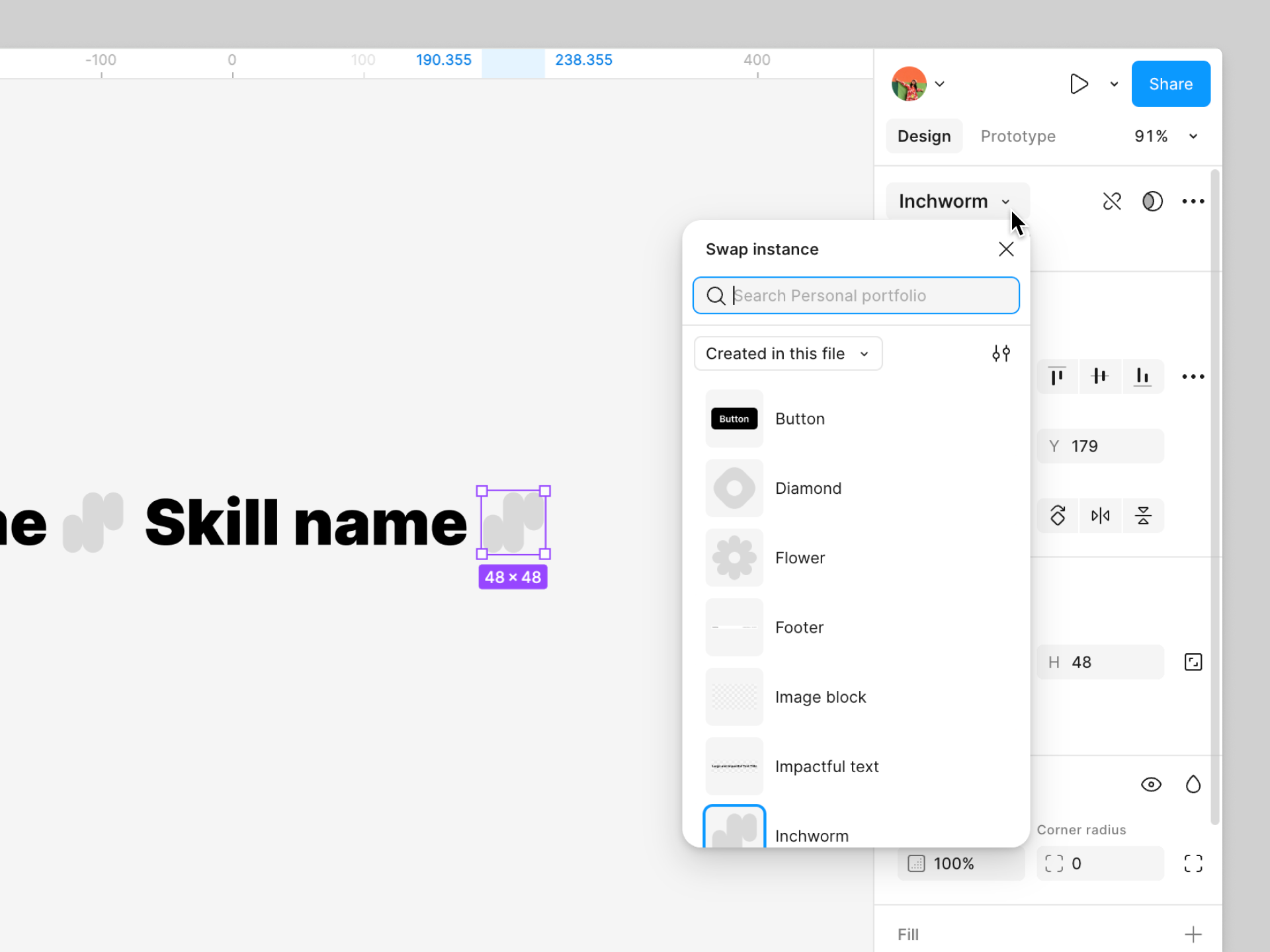Click the align bottom icon
The height and width of the screenshot is (952, 1270).
[1142, 376]
